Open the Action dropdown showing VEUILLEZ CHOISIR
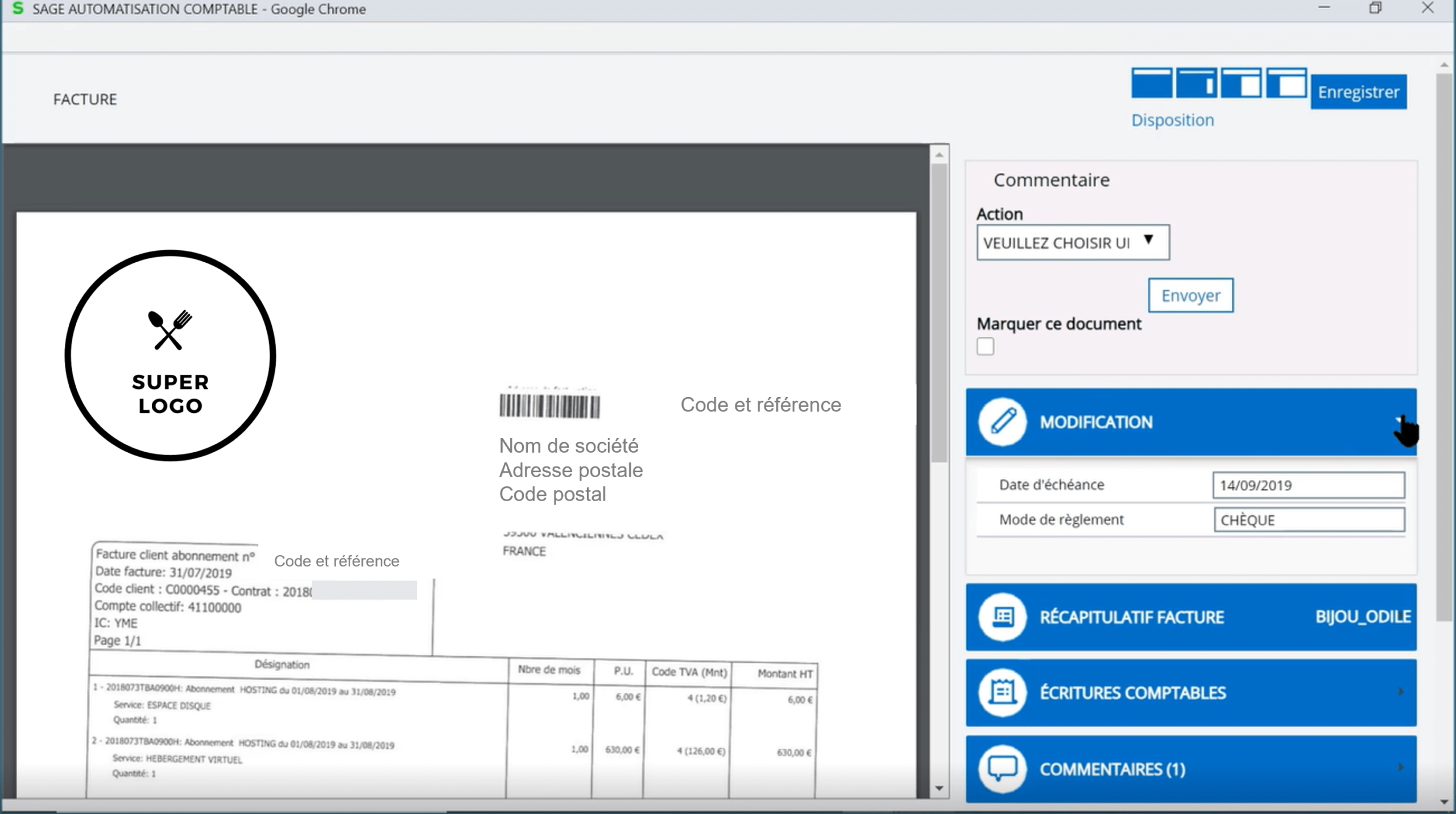The width and height of the screenshot is (1456, 814). pos(1073,242)
